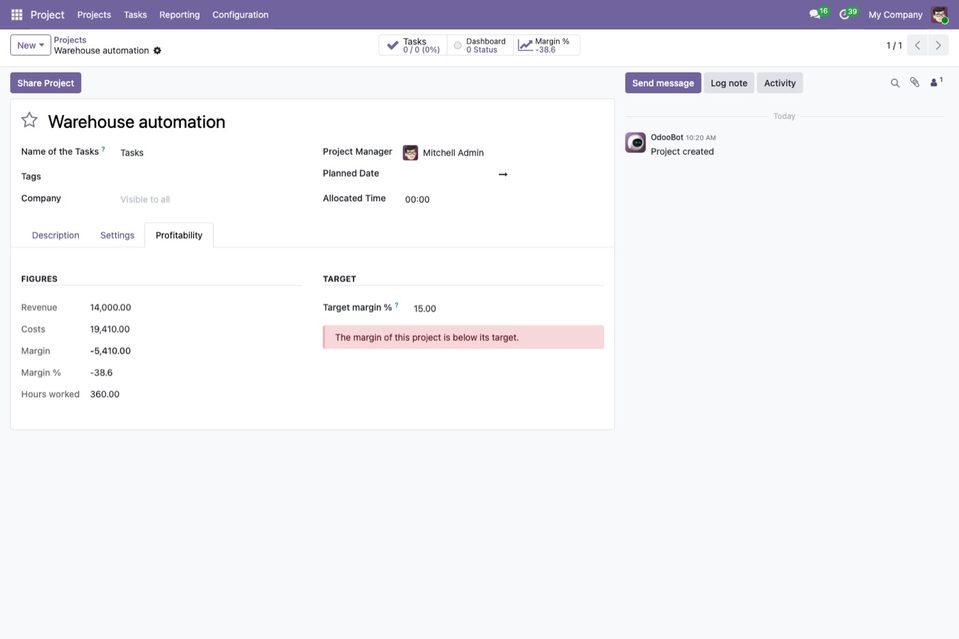Open the Tags selection field
The image size is (959, 639).
click(x=209, y=177)
